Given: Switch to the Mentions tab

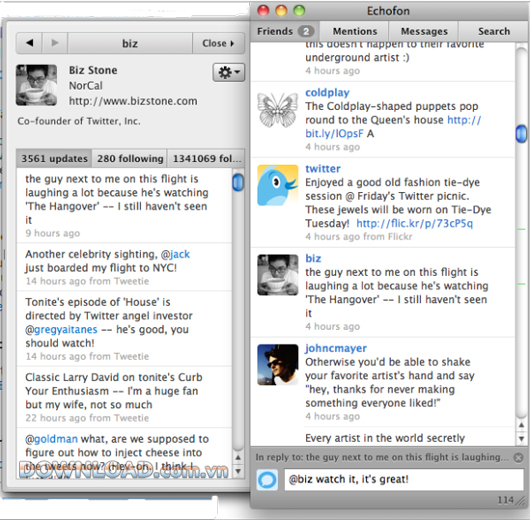Looking at the screenshot, I should (x=355, y=31).
